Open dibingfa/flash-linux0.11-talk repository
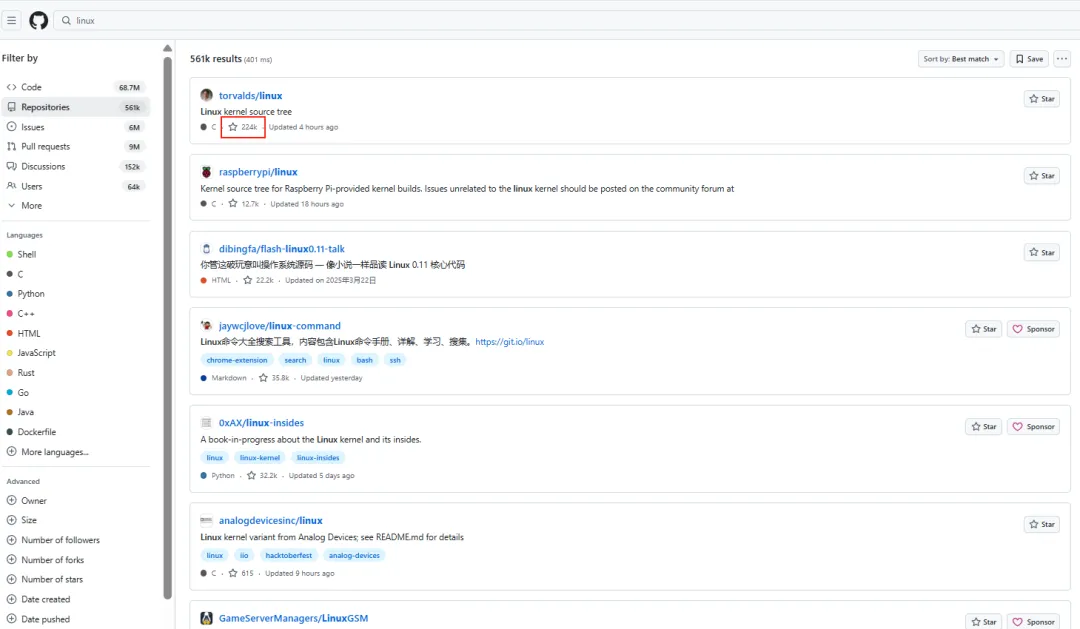The height and width of the screenshot is (629, 1080). 282,249
